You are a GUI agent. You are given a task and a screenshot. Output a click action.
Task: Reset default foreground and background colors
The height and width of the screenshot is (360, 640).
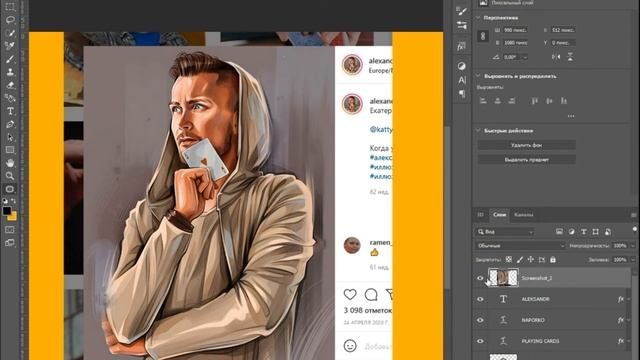5,201
